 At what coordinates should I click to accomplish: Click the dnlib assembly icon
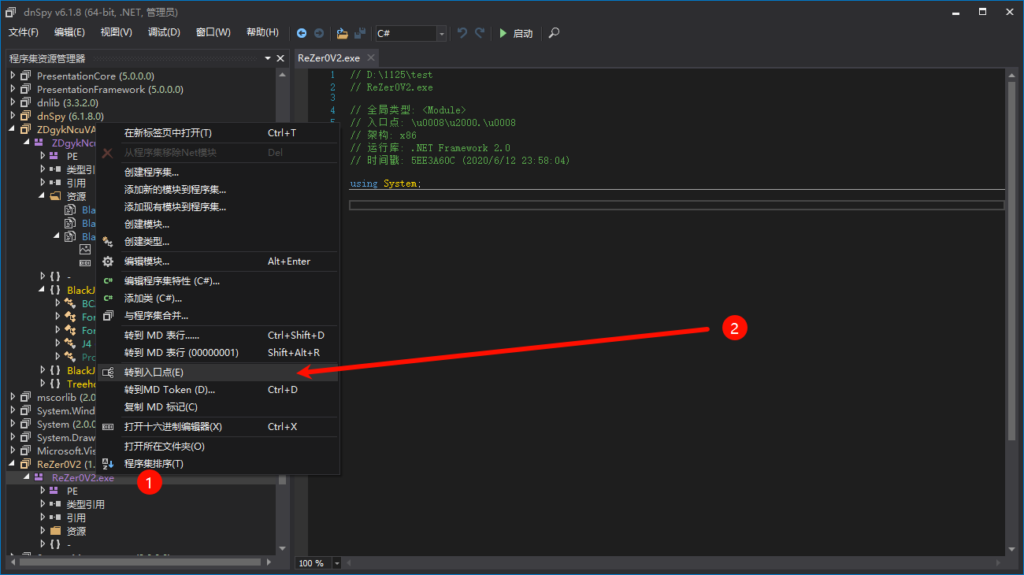[x=25, y=103]
